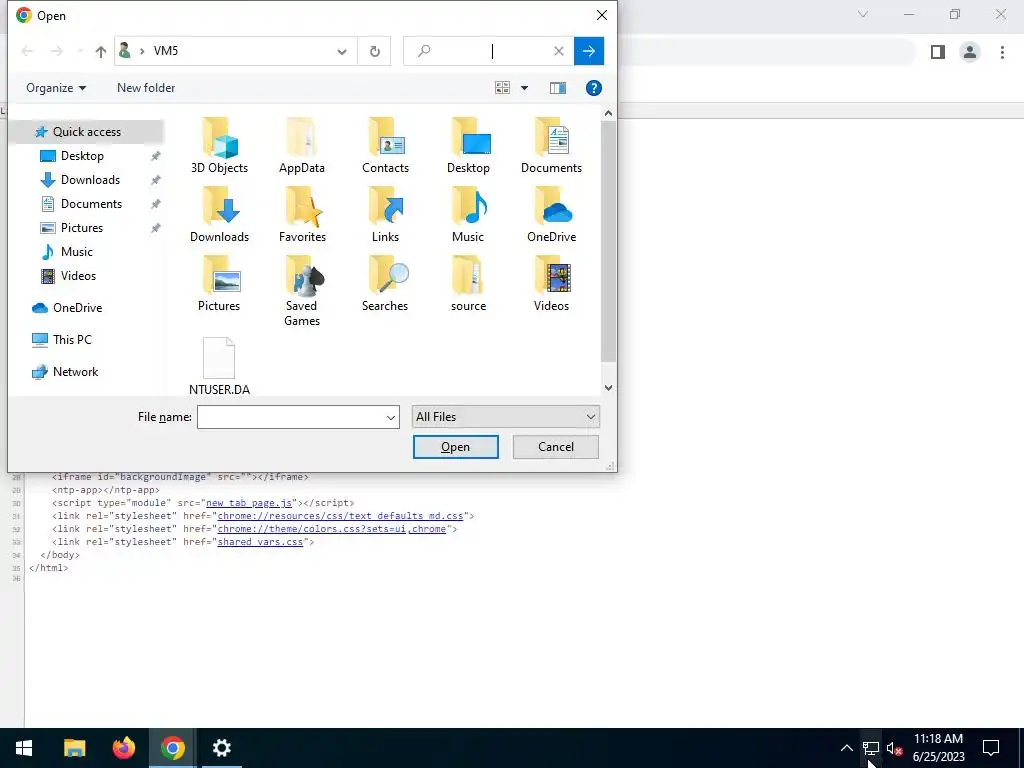Toggle the preview pane button
The image size is (1024, 768).
click(x=558, y=88)
